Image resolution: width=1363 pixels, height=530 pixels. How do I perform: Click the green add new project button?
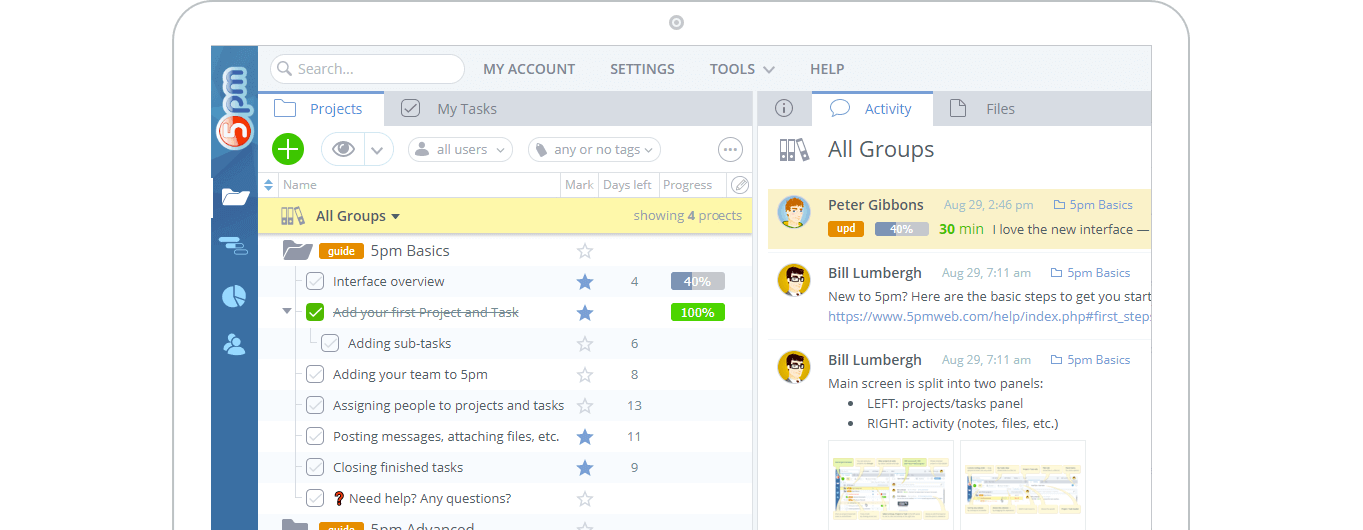[x=288, y=149]
